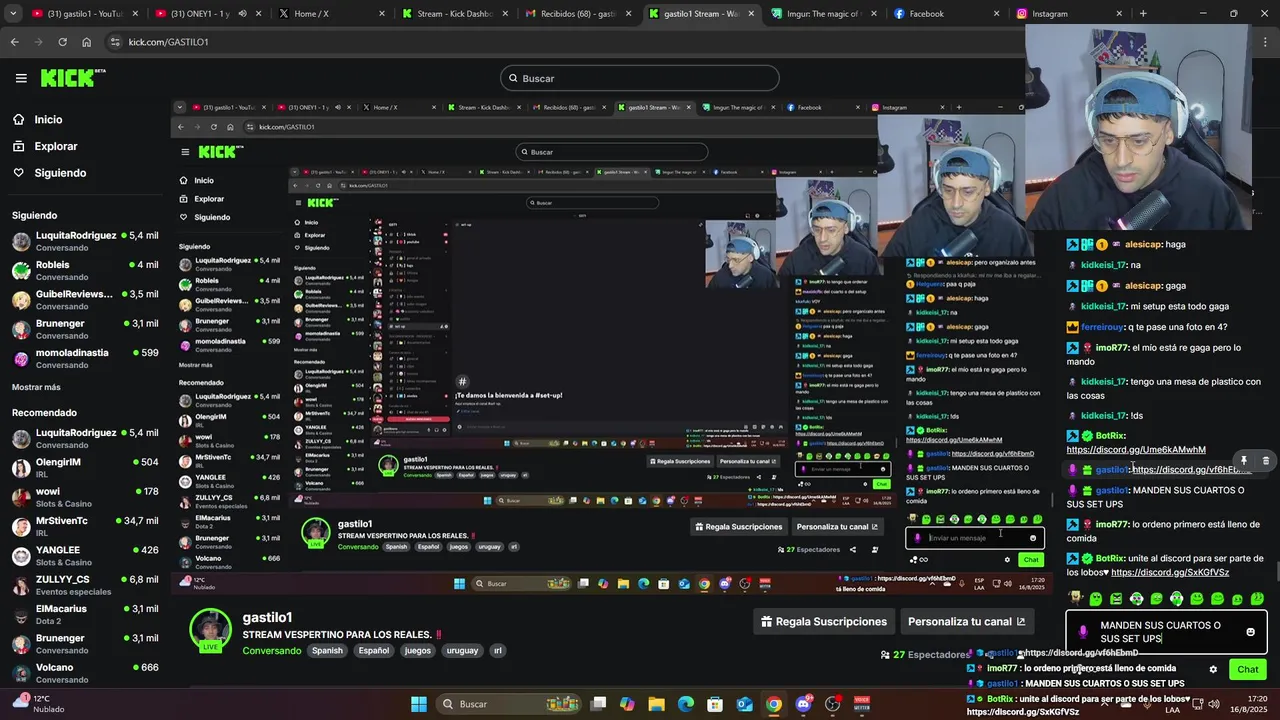
Task: Expand Mostrar más under the main Siguiendo list
Action: [x=36, y=387]
